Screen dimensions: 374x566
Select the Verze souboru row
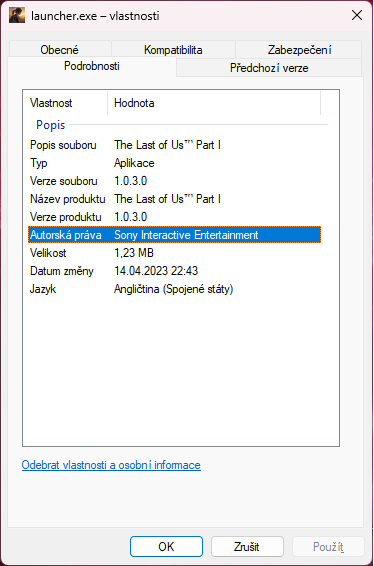click(x=174, y=181)
